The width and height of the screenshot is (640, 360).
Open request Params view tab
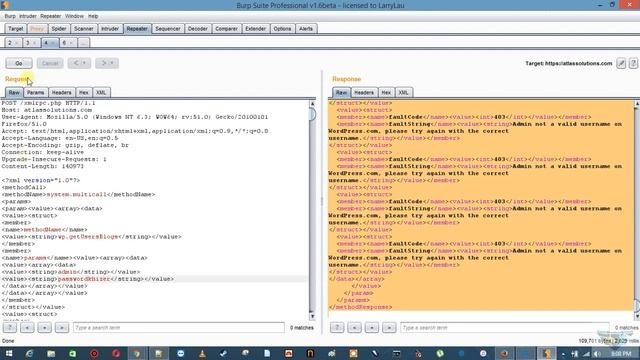(36, 93)
